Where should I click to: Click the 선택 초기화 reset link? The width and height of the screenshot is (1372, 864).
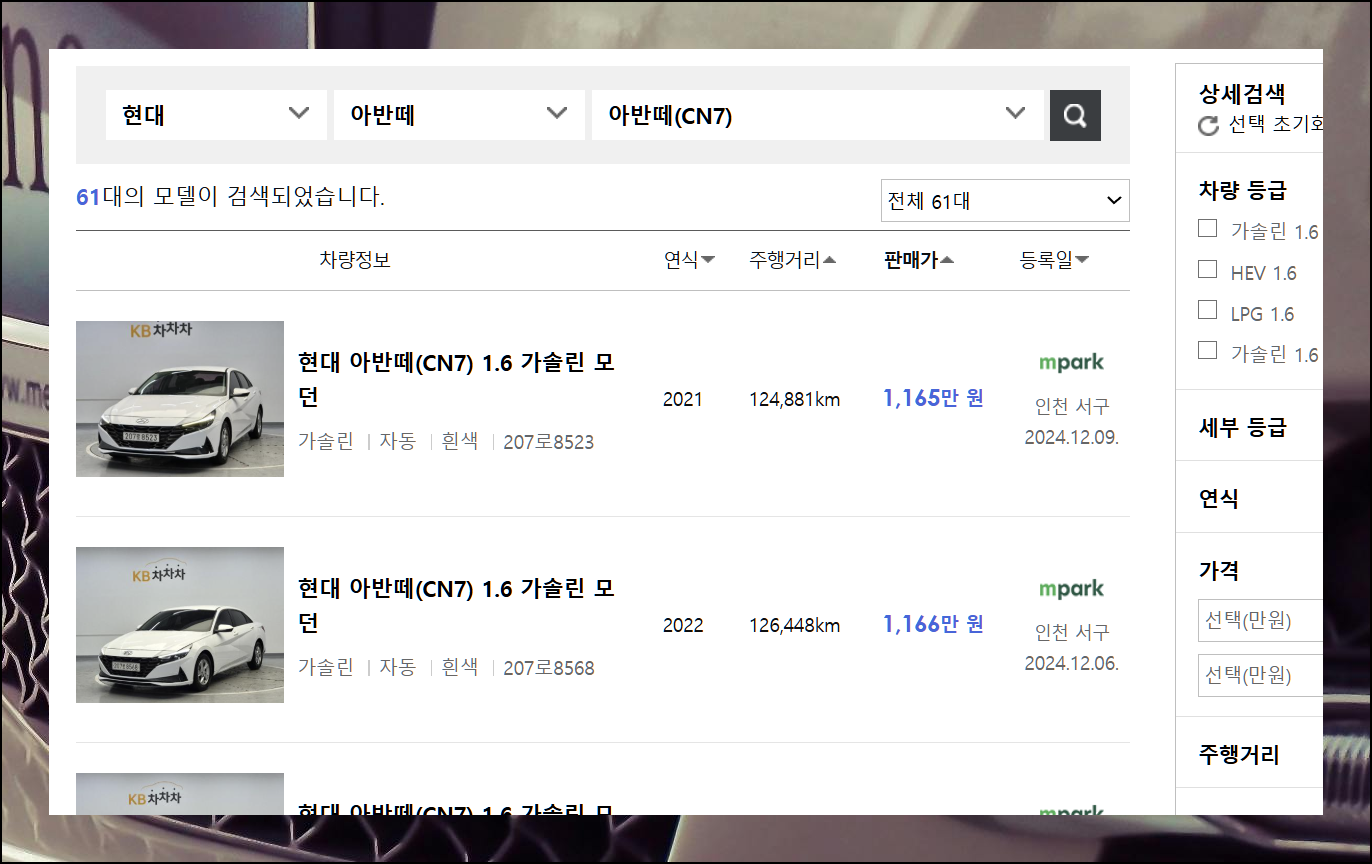1276,125
